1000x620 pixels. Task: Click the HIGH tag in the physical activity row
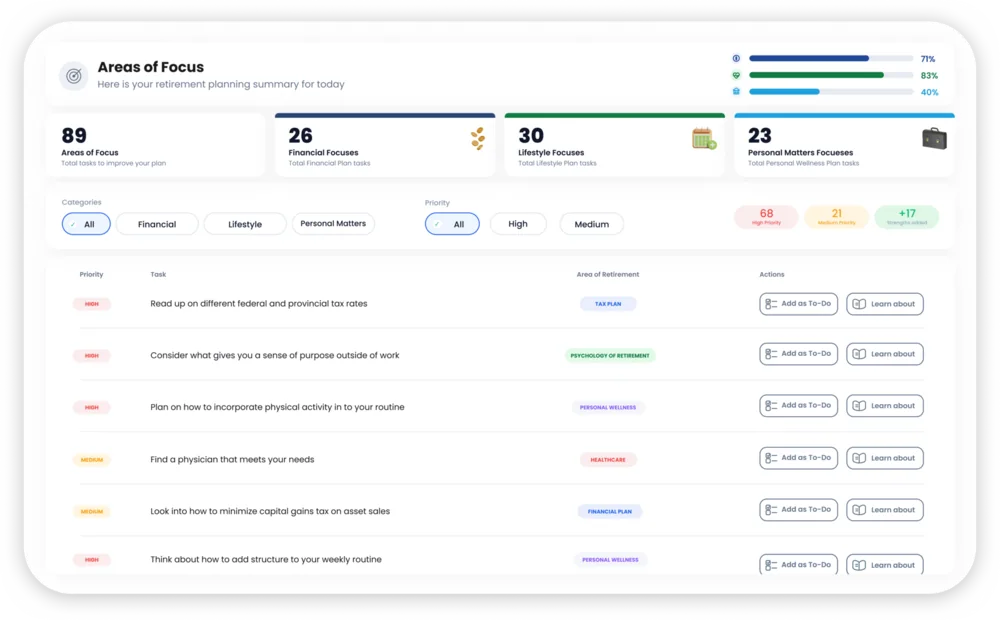pos(92,407)
